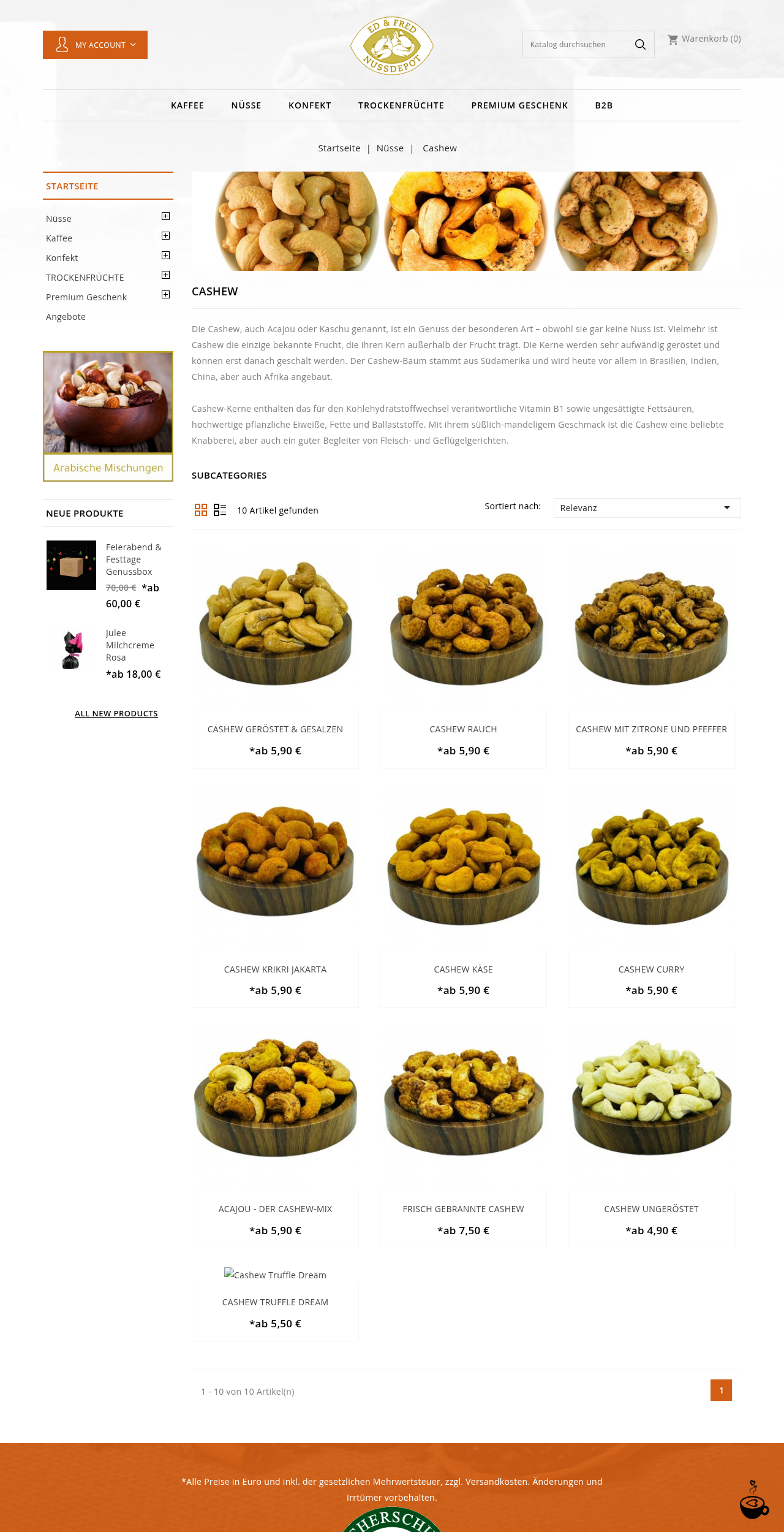Click the user icon in My Account
This screenshot has width=784, height=1532.
[62, 44]
